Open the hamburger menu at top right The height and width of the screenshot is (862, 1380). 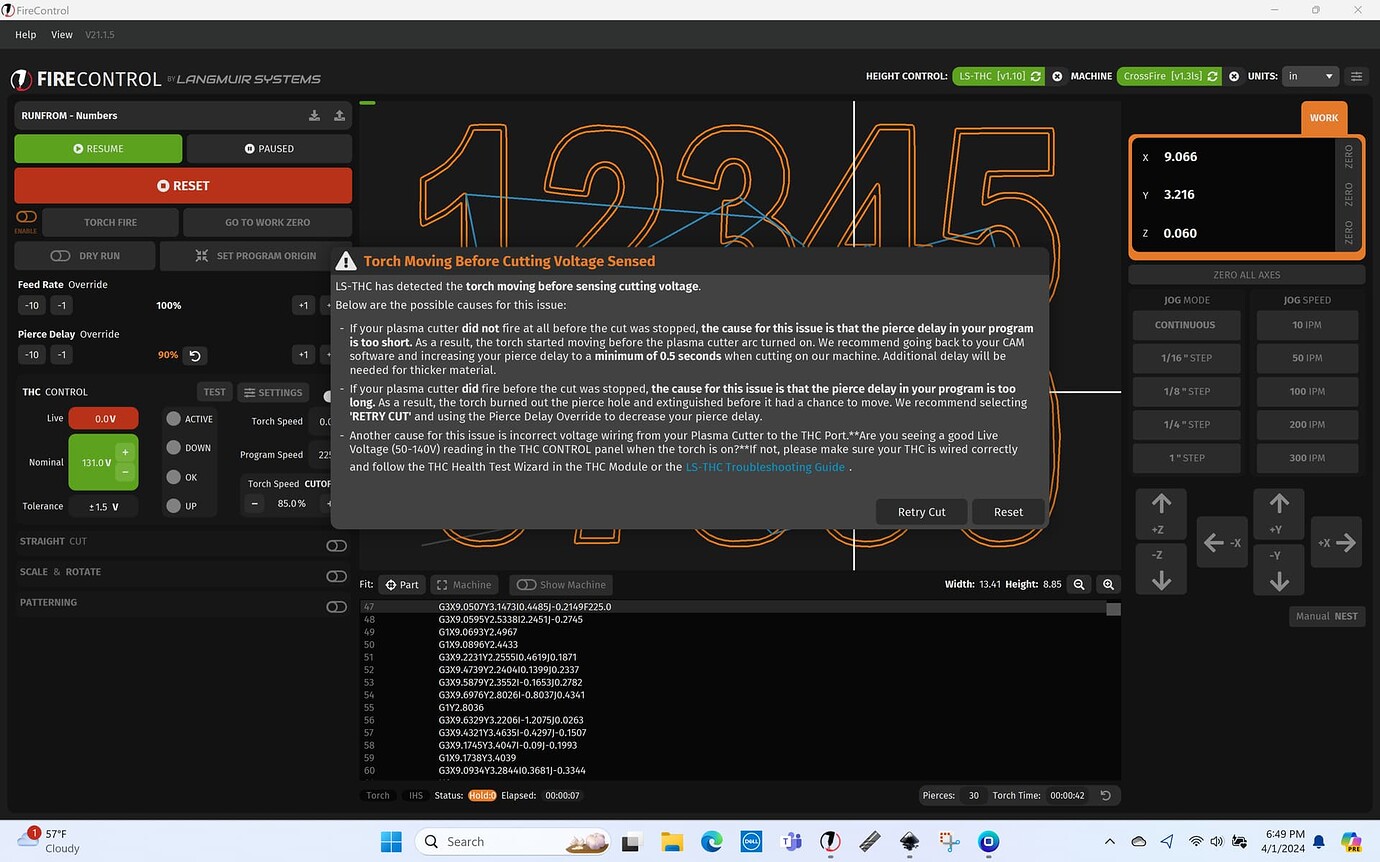click(x=1357, y=76)
